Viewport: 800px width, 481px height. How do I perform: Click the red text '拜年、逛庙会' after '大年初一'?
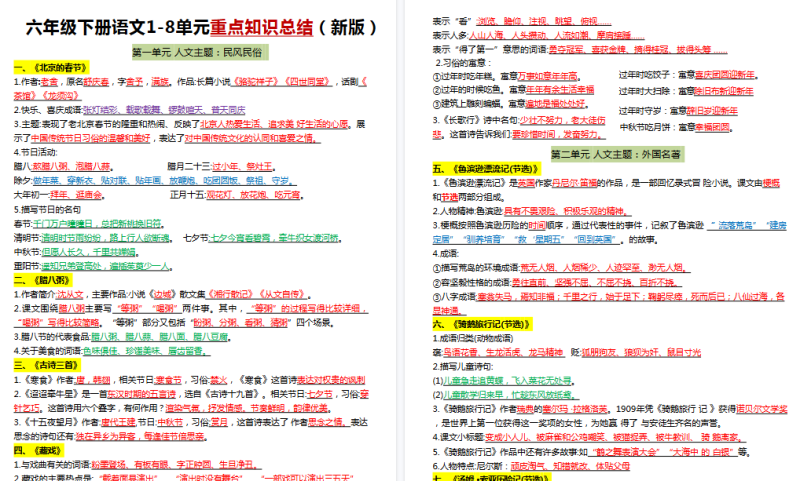click(x=76, y=195)
